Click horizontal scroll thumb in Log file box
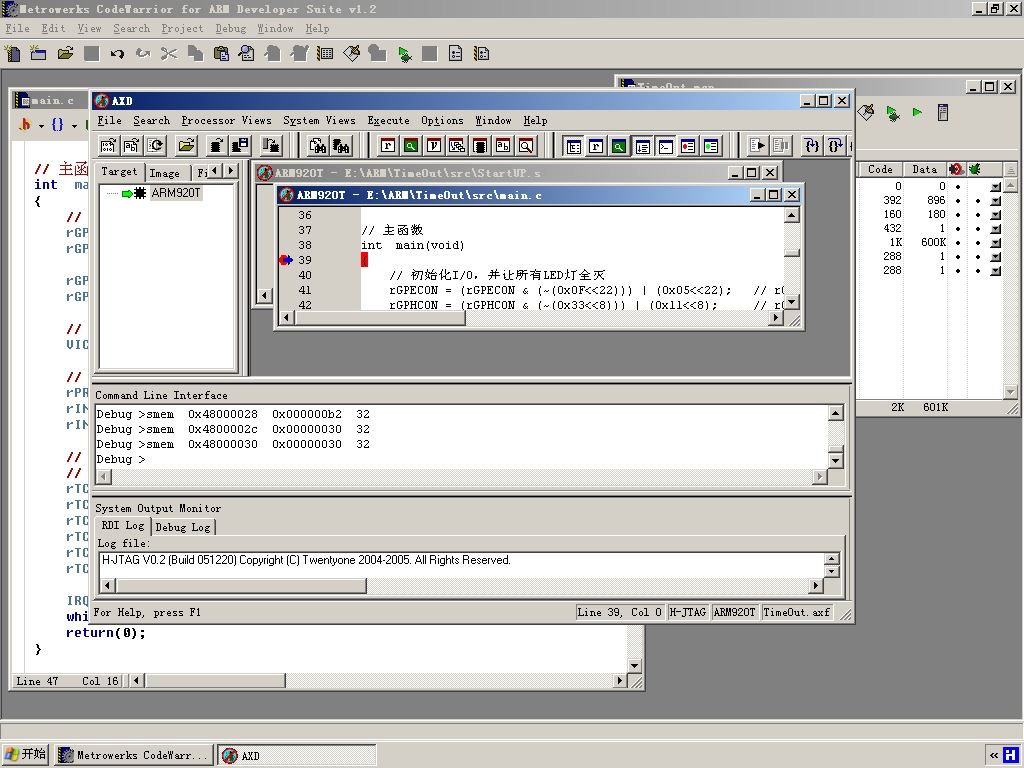1024x768 pixels. tap(241, 586)
